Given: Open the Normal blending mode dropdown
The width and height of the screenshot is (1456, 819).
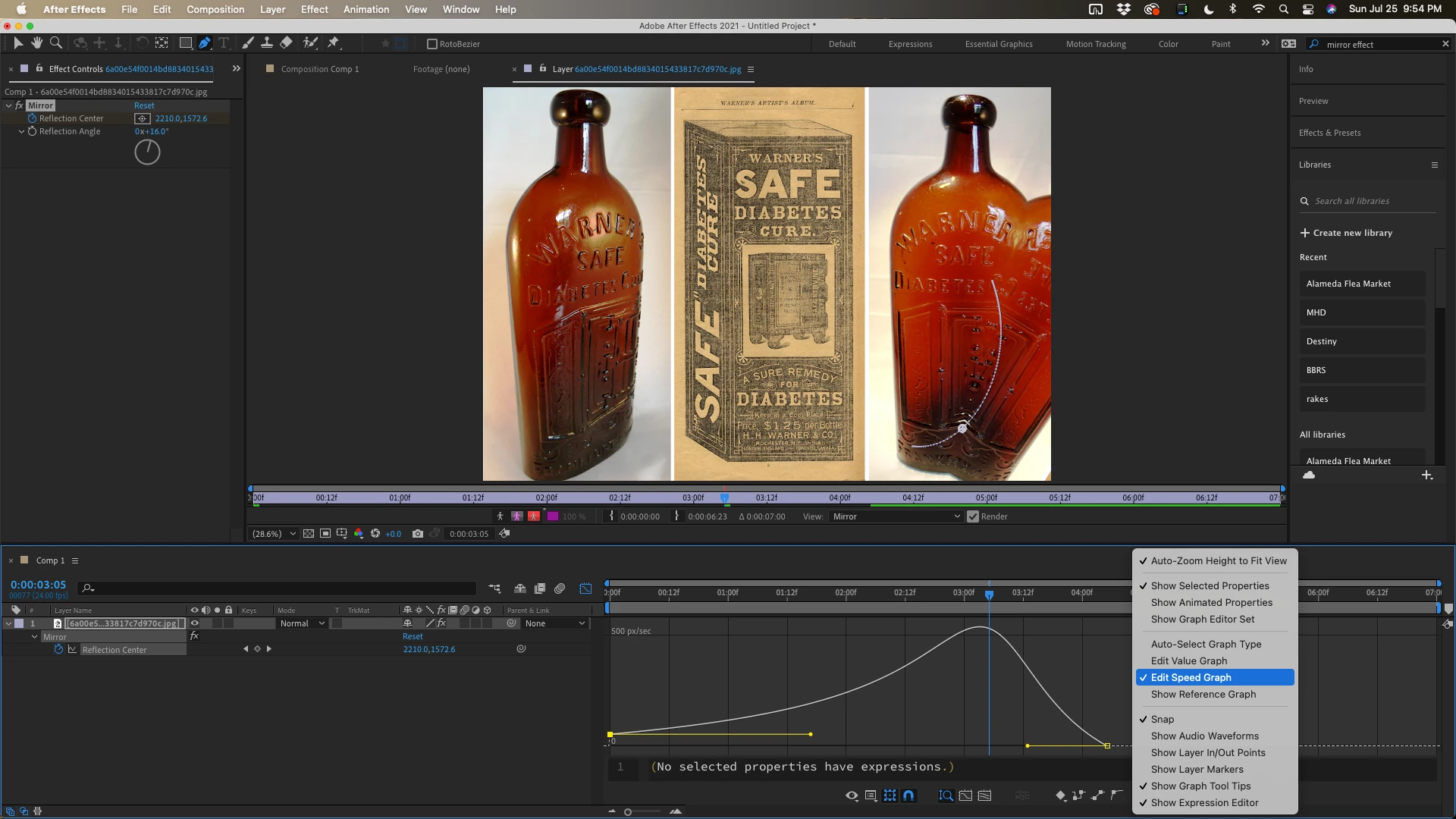Looking at the screenshot, I should pyautogui.click(x=302, y=623).
